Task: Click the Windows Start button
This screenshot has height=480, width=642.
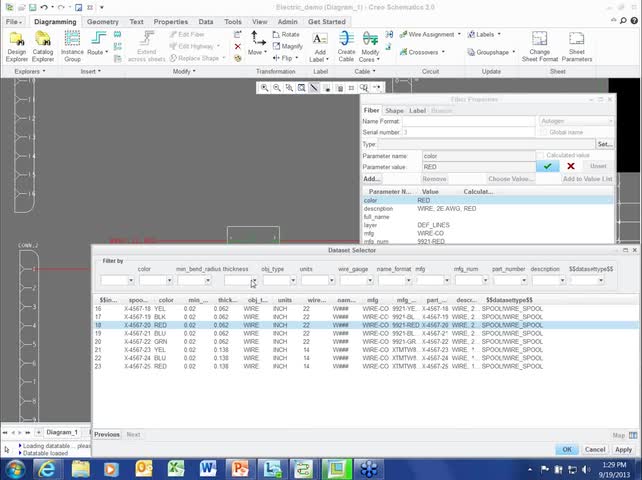Action: (x=15, y=469)
